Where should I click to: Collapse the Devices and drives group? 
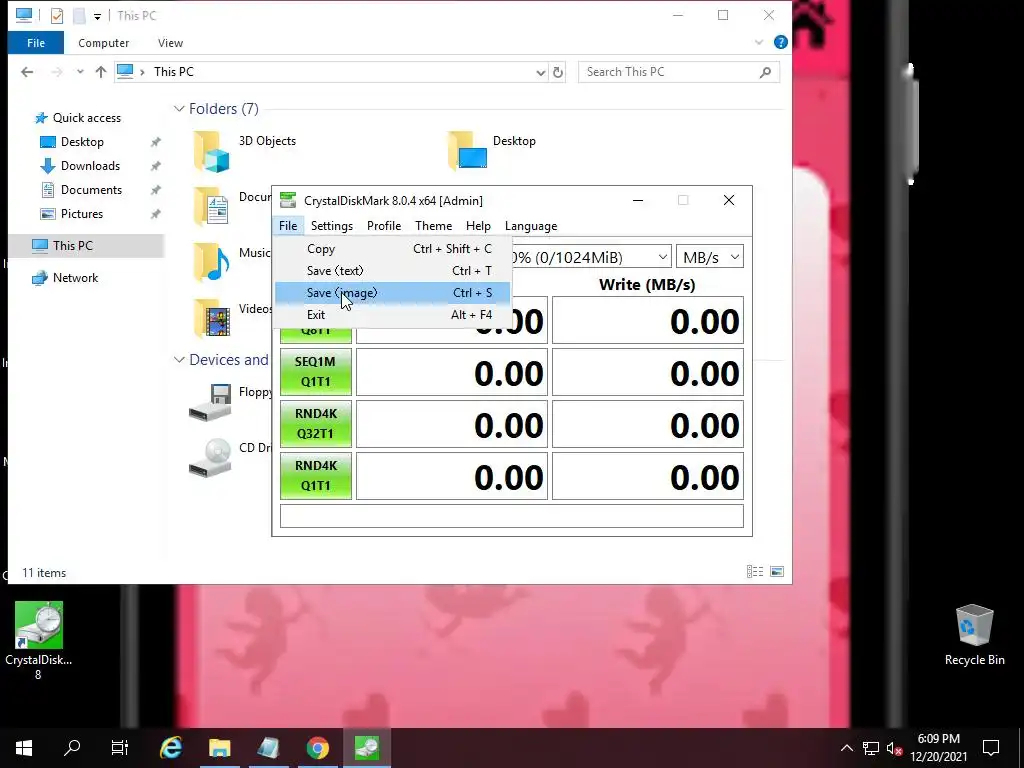click(179, 360)
